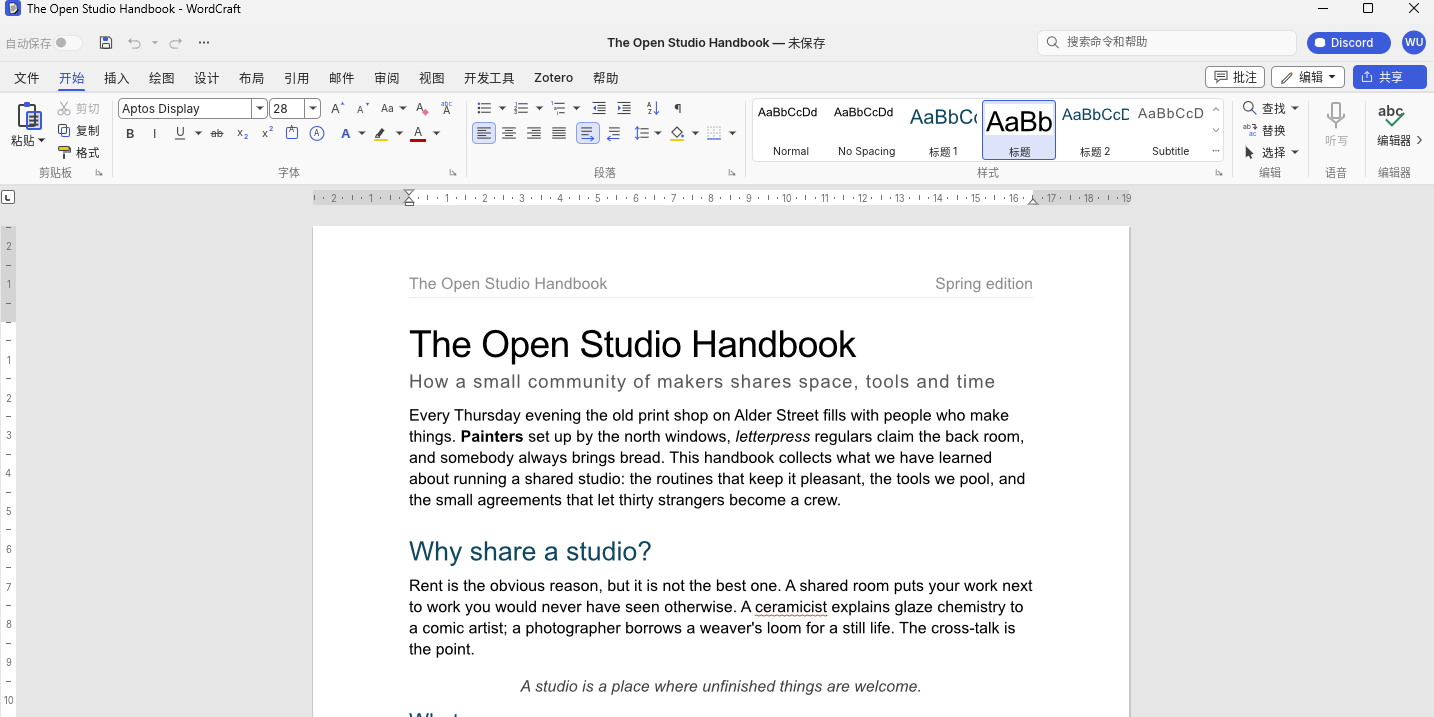This screenshot has width=1434, height=717.
Task: Click the clear formatting eraser icon
Action: (x=422, y=108)
